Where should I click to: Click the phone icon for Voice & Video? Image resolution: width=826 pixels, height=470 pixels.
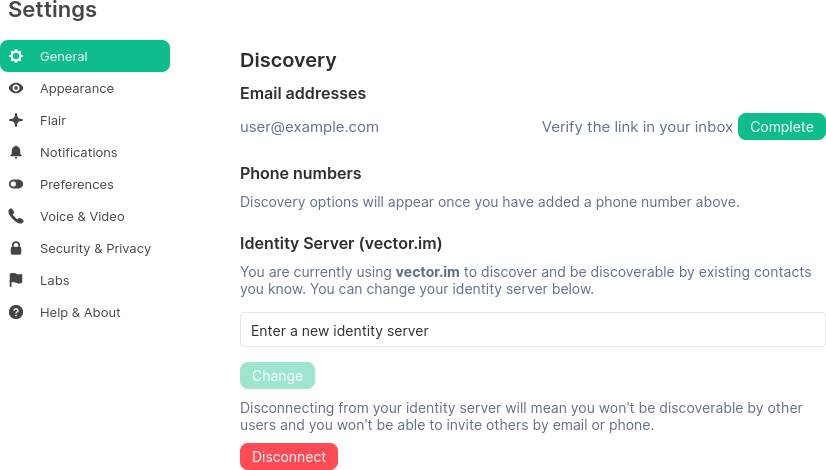click(16, 217)
